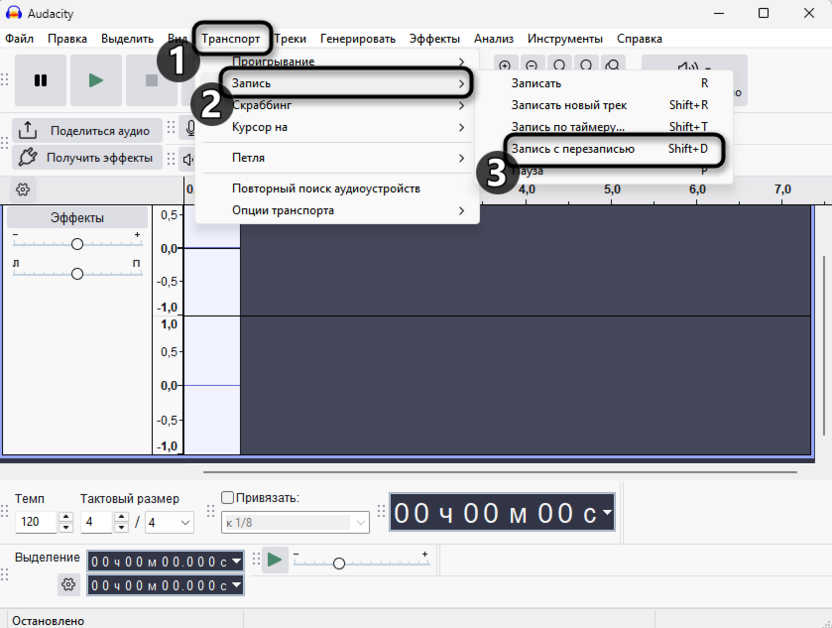Decrease the tempo with the down stepper
Image resolution: width=832 pixels, height=628 pixels.
pos(66,527)
